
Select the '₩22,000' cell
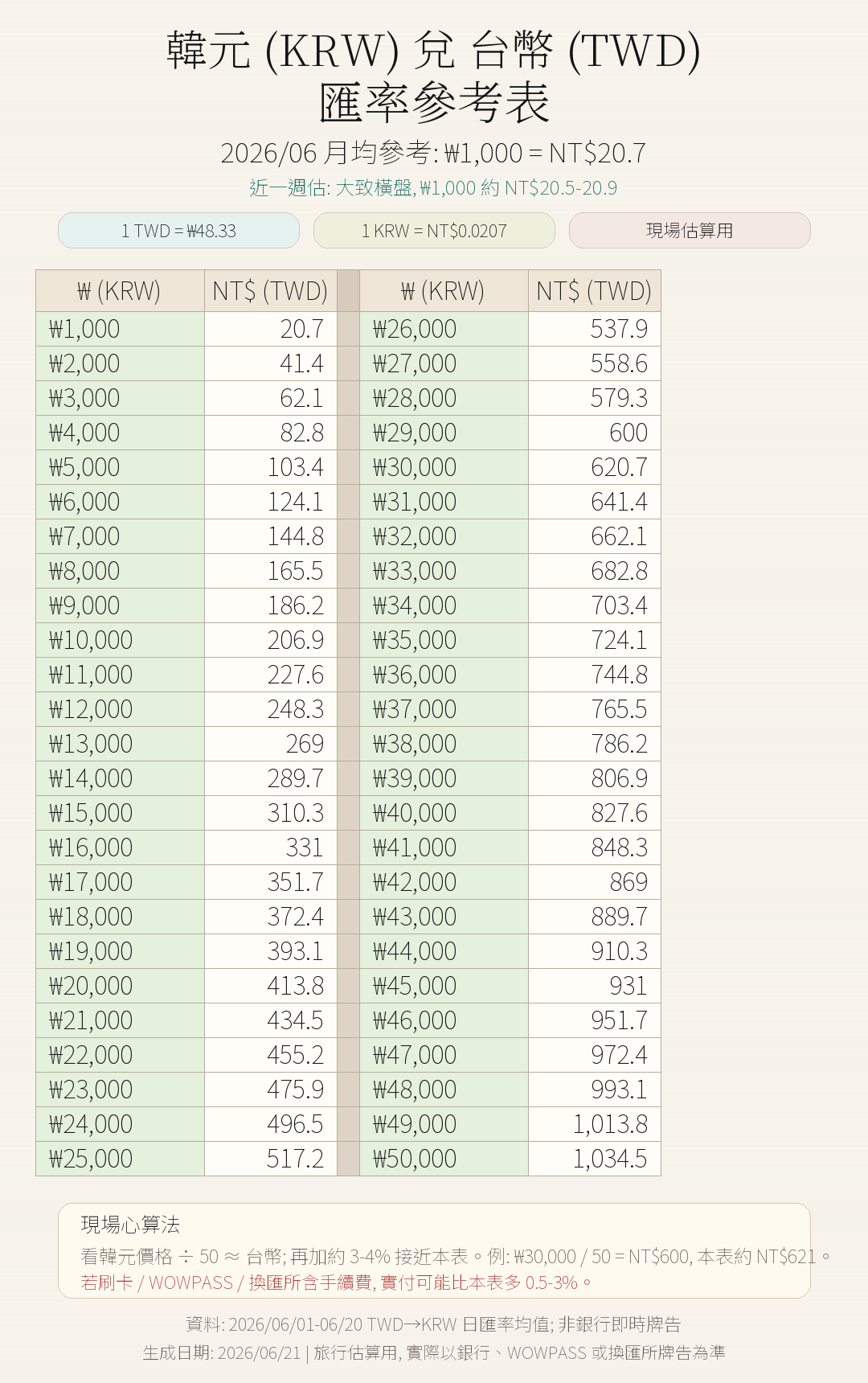[121, 1055]
